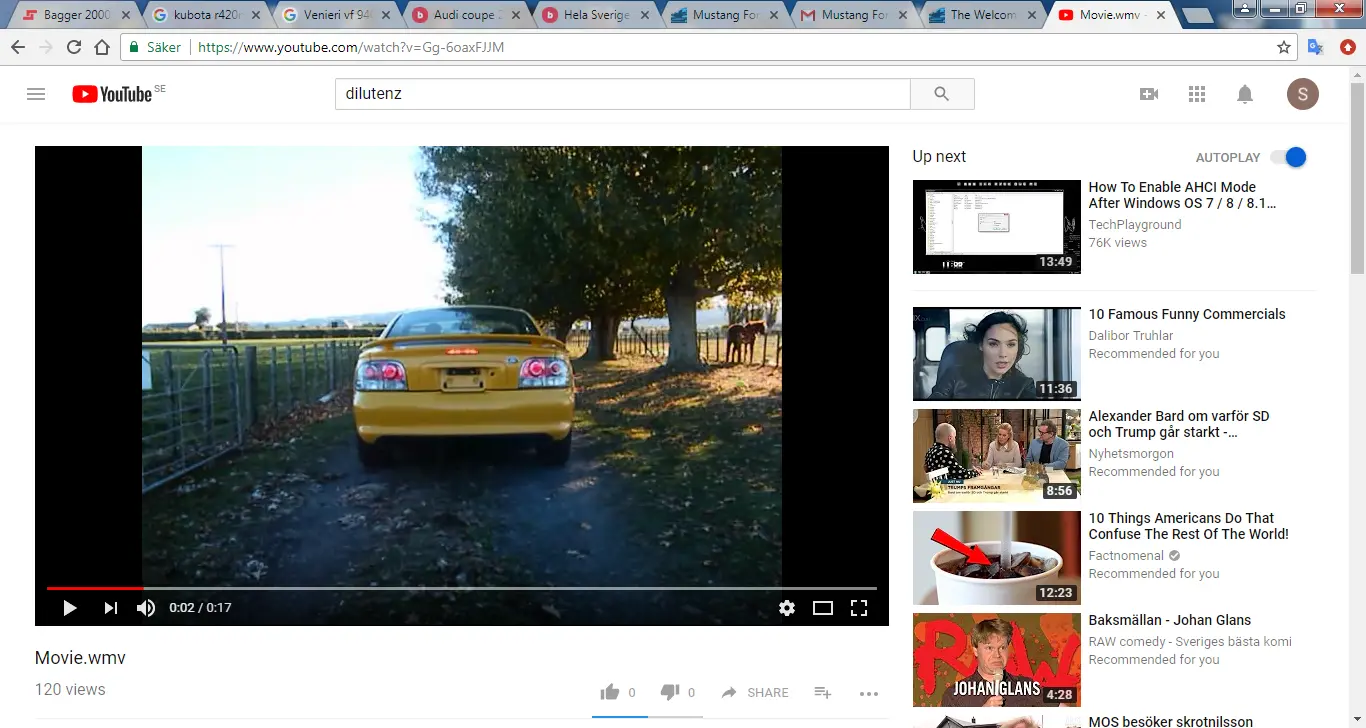Viewport: 1366px width, 728px height.
Task: Turn off the Autoplay switch
Action: tap(1289, 157)
